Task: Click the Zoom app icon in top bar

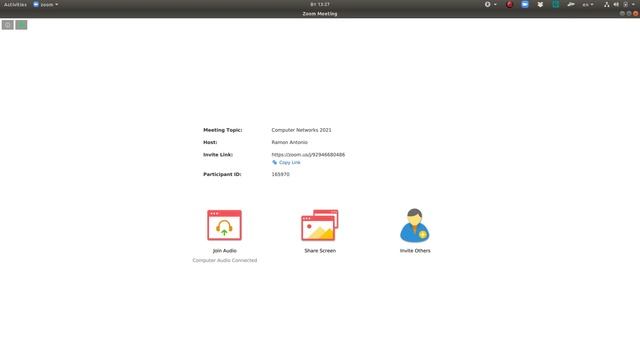Action: pos(36,4)
